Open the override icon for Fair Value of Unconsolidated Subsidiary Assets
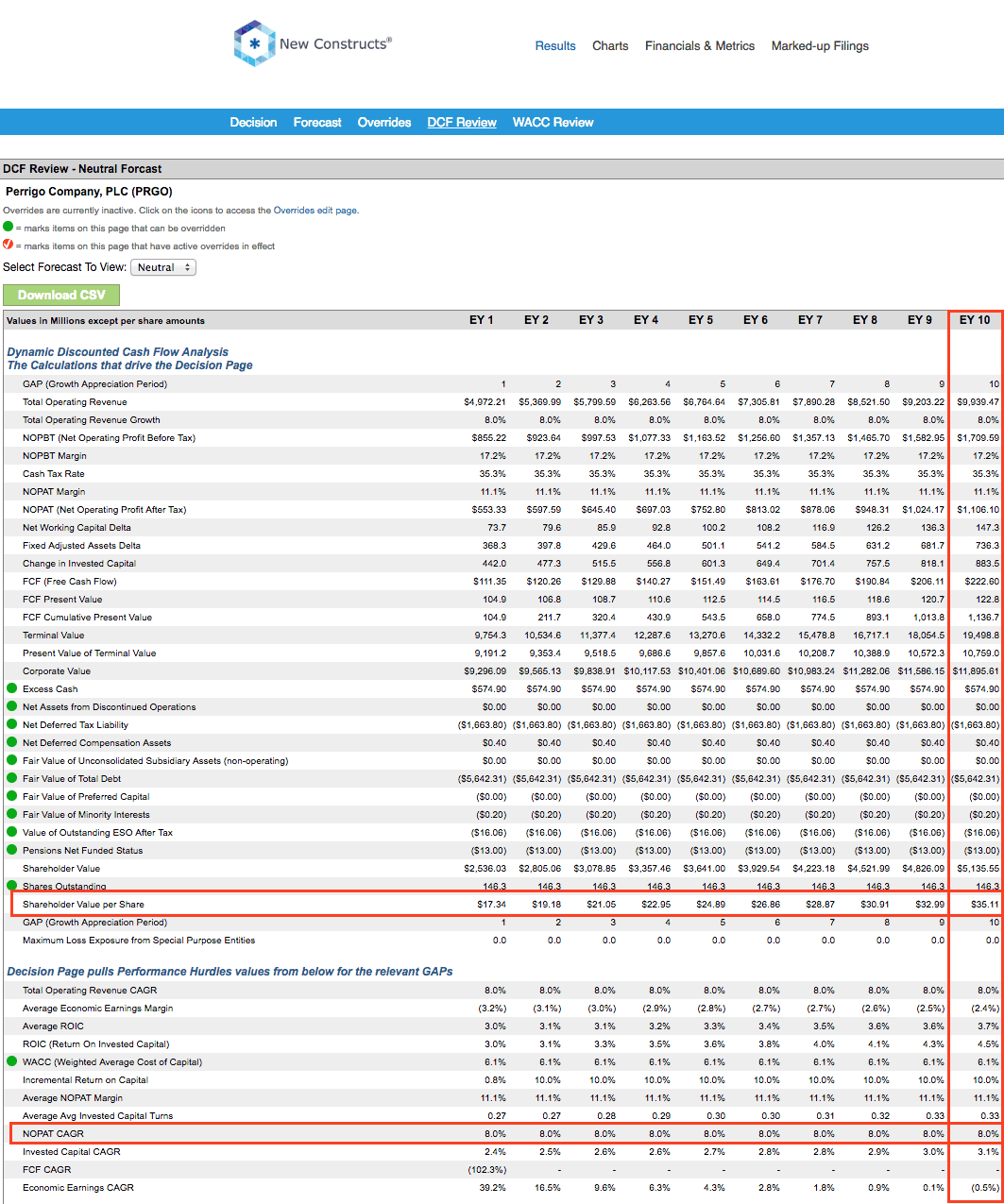 click(x=11, y=760)
